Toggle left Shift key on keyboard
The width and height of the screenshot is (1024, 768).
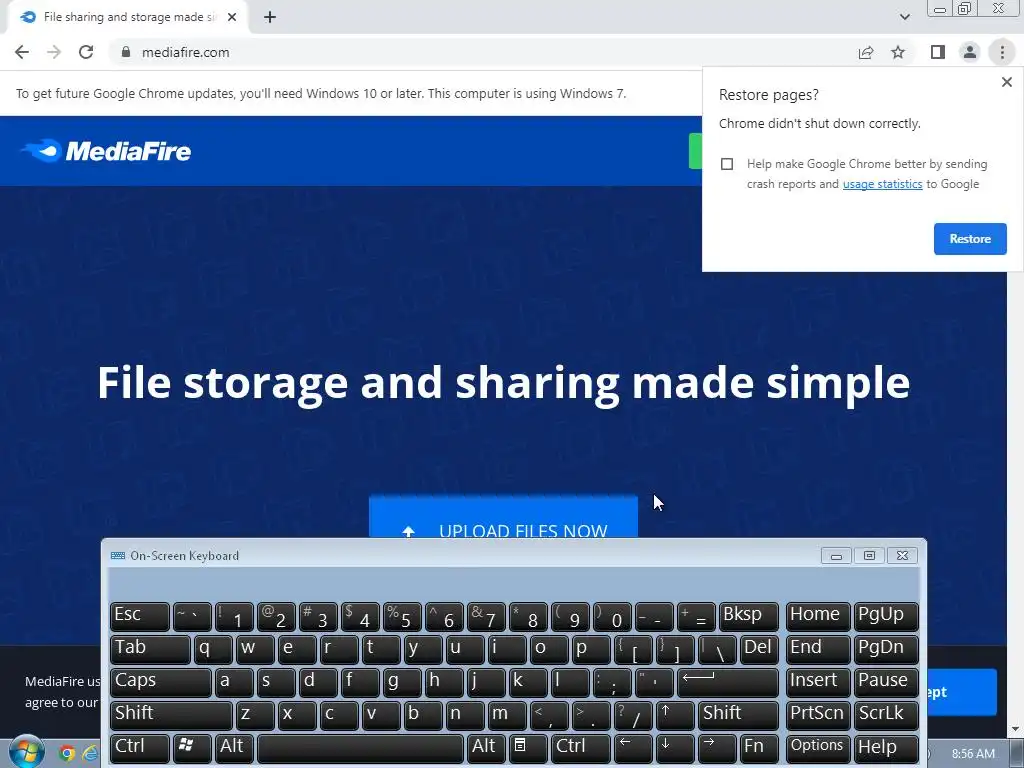[x=171, y=714]
